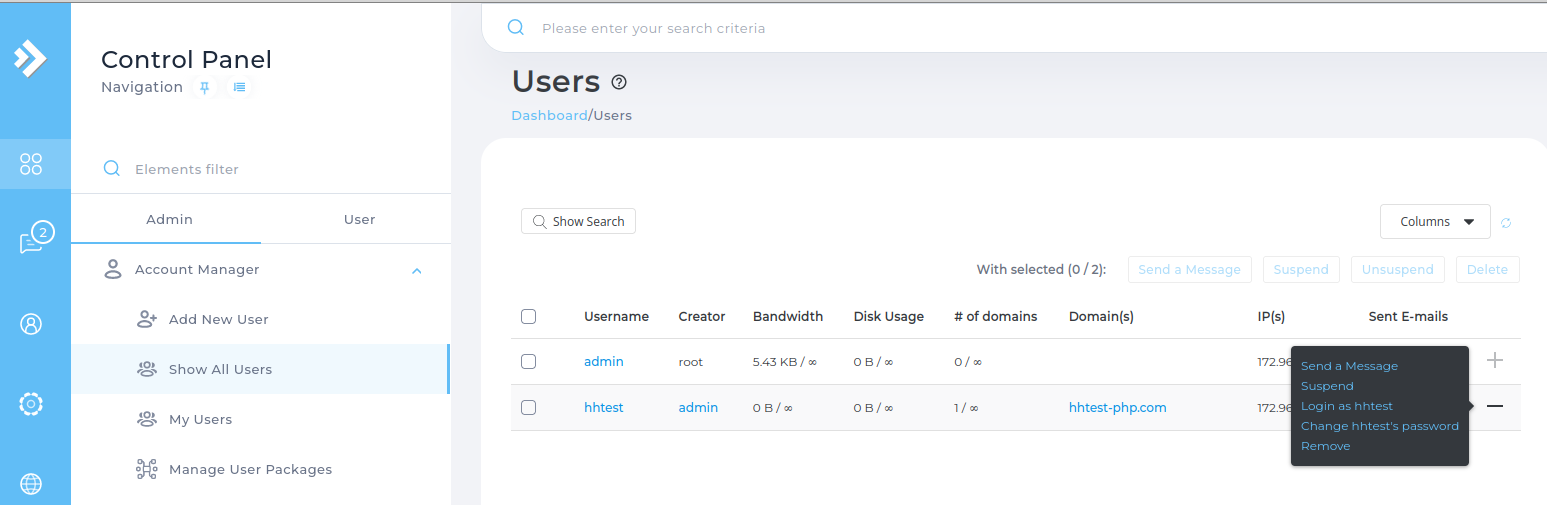The width and height of the screenshot is (1547, 505).
Task: Expand actions plus icon for admin row
Action: 1495,360
